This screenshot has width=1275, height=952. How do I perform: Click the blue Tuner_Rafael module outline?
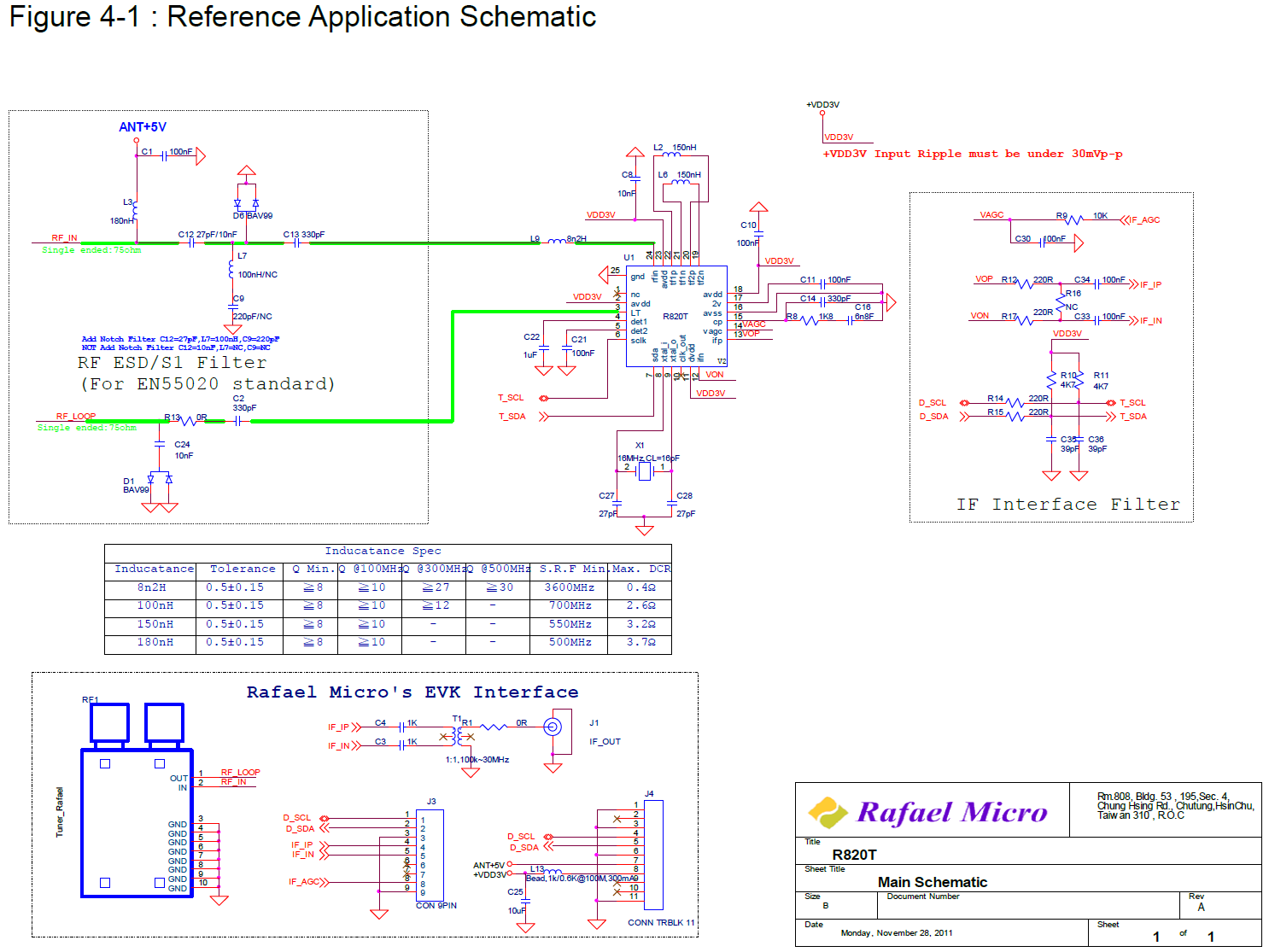pos(137,823)
